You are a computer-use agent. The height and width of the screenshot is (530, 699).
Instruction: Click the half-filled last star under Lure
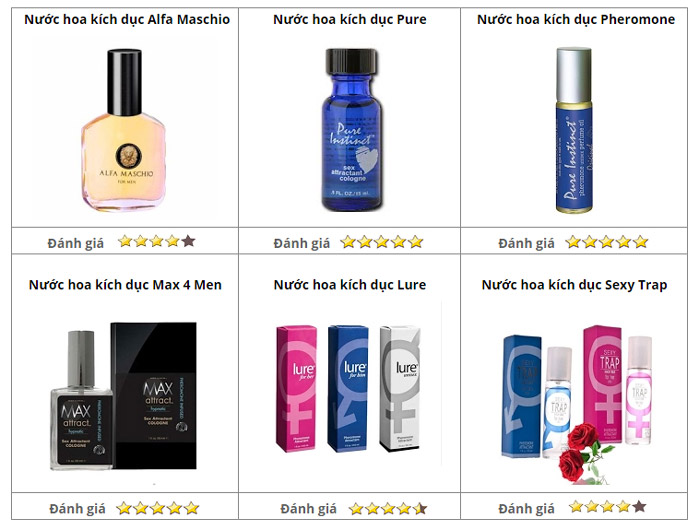420,508
